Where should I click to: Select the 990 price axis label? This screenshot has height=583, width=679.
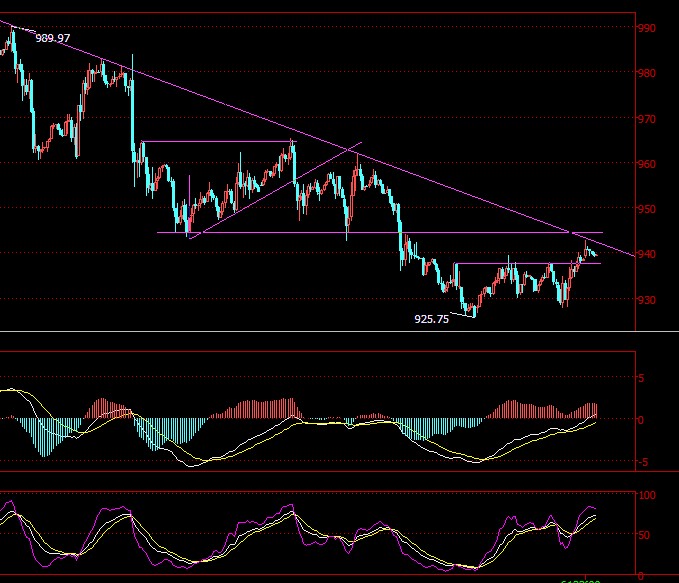coord(649,28)
